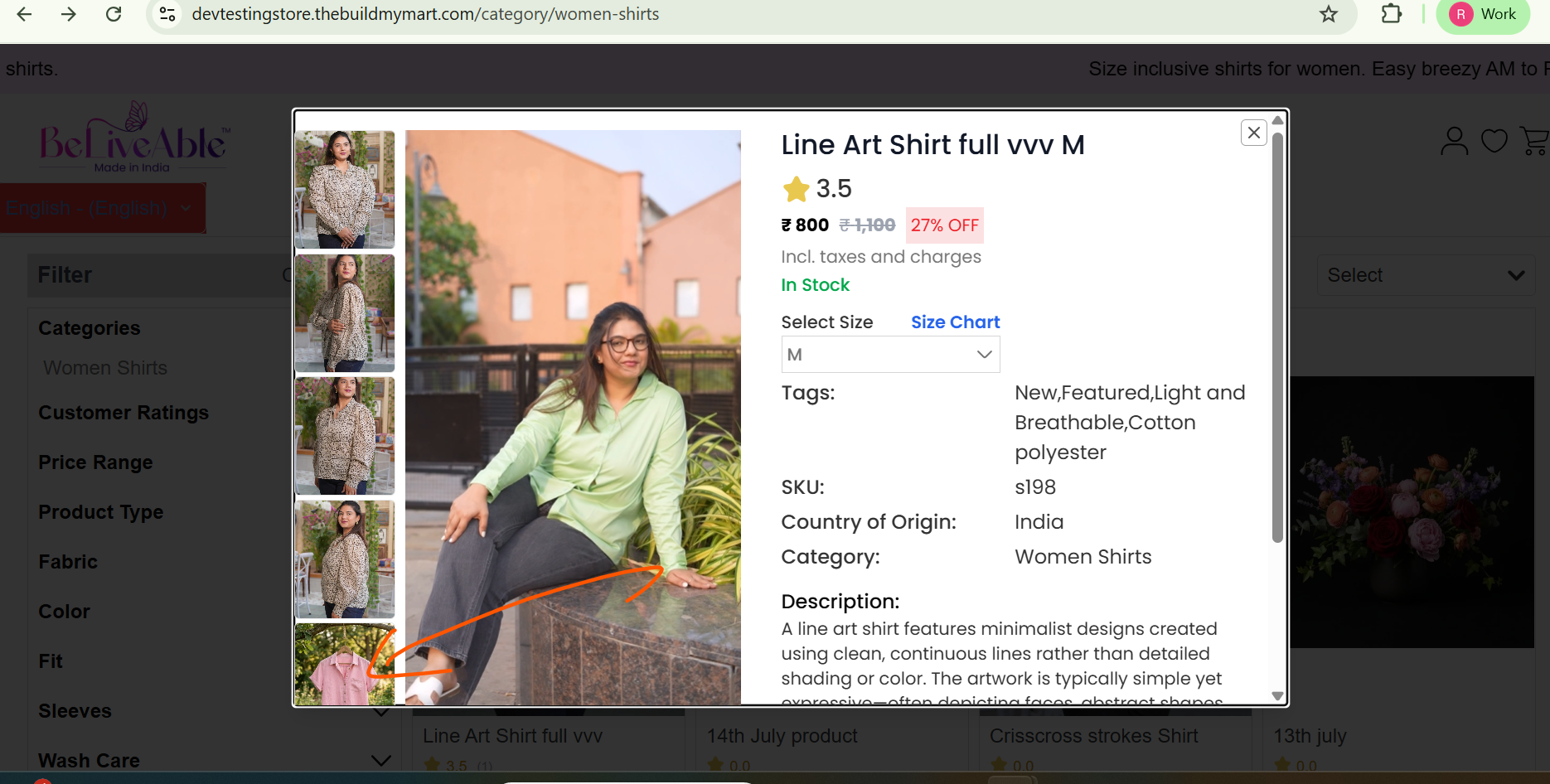Expand the Categories filter heading
1550x784 pixels.
coord(90,328)
